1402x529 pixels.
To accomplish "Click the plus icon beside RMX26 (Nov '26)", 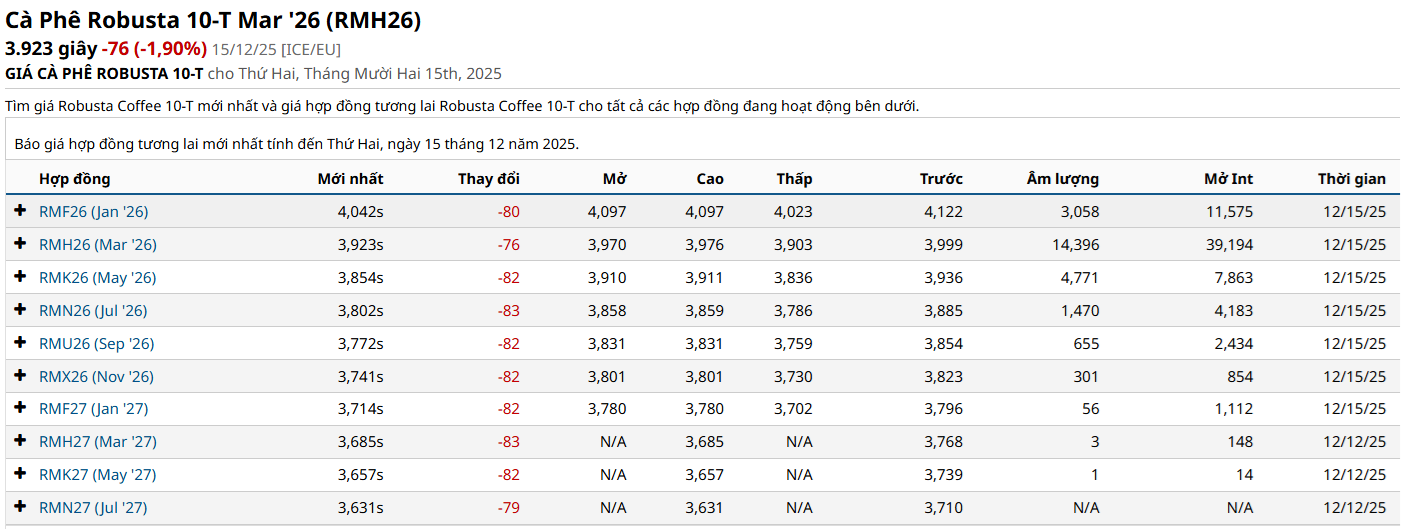I will 20,376.
